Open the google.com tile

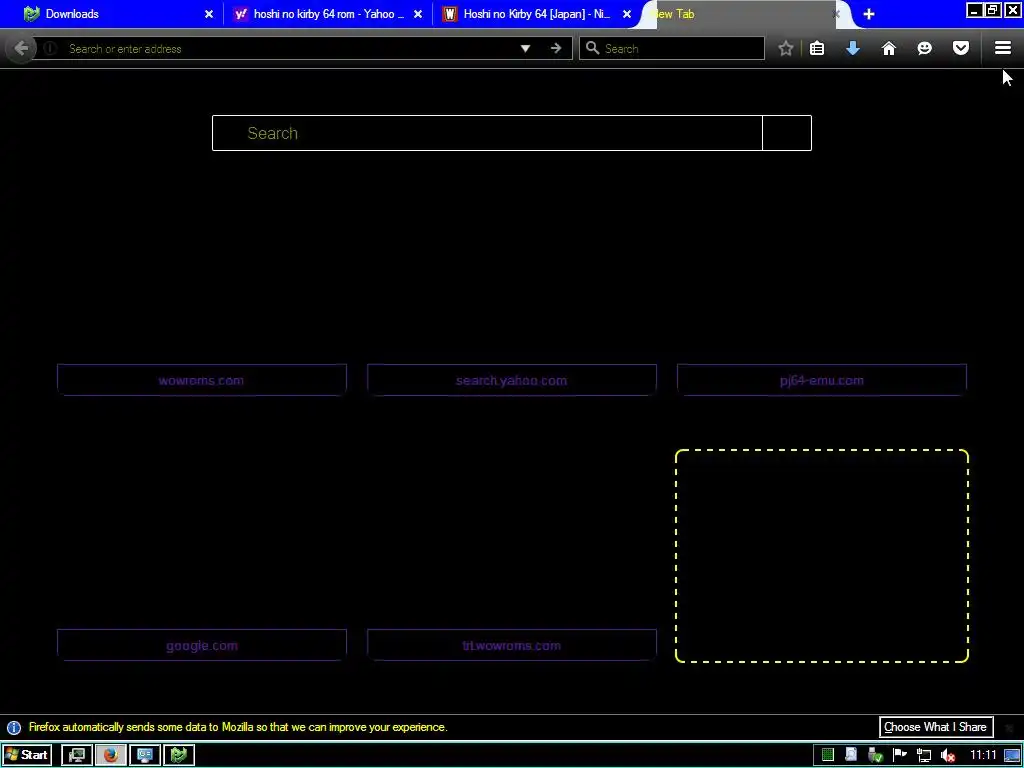[201, 645]
